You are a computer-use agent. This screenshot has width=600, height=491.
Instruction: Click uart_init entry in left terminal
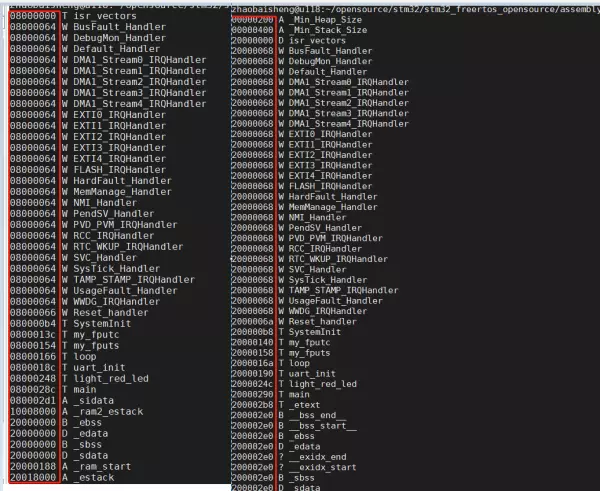coord(99,368)
